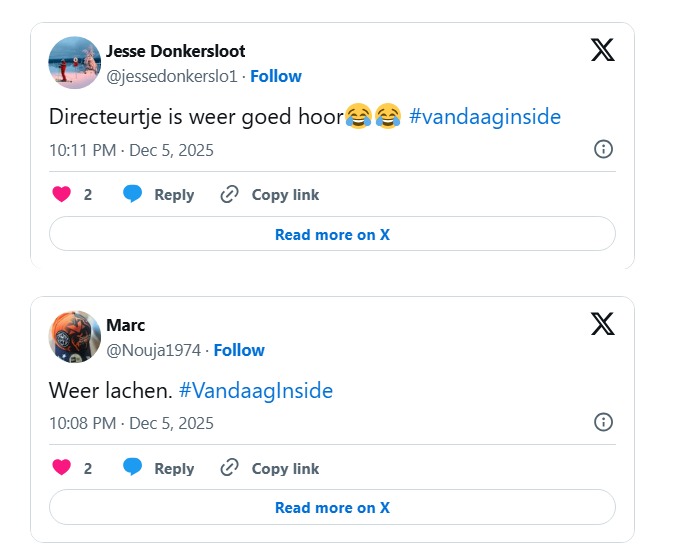The width and height of the screenshot is (678, 545).
Task: Follow @Nouja1974
Action: tap(239, 350)
